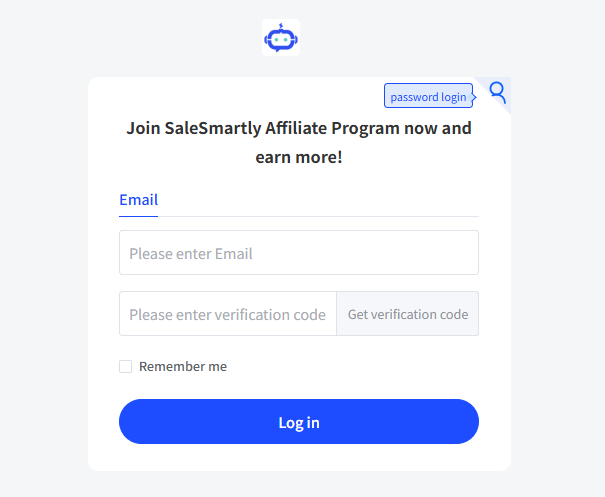
Task: Request a verification code
Action: coord(407,314)
